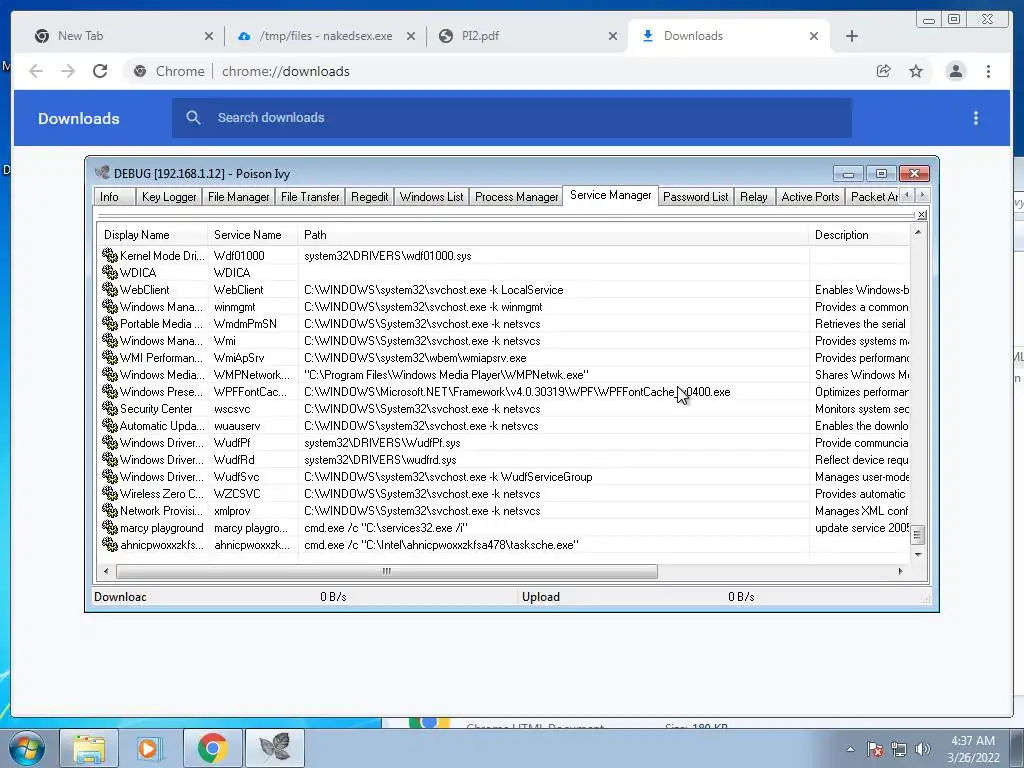Click service icon for Security Center

pyautogui.click(x=110, y=409)
